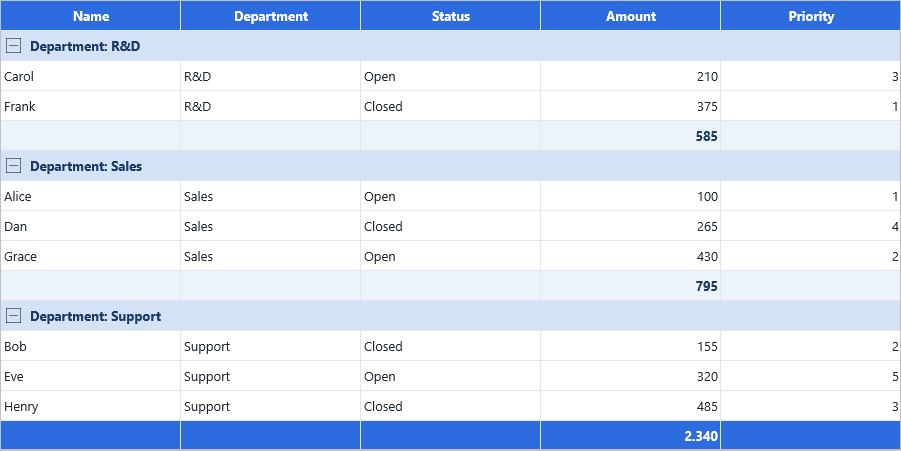Sort by the Name column header
This screenshot has height=451, width=901.
tap(91, 16)
